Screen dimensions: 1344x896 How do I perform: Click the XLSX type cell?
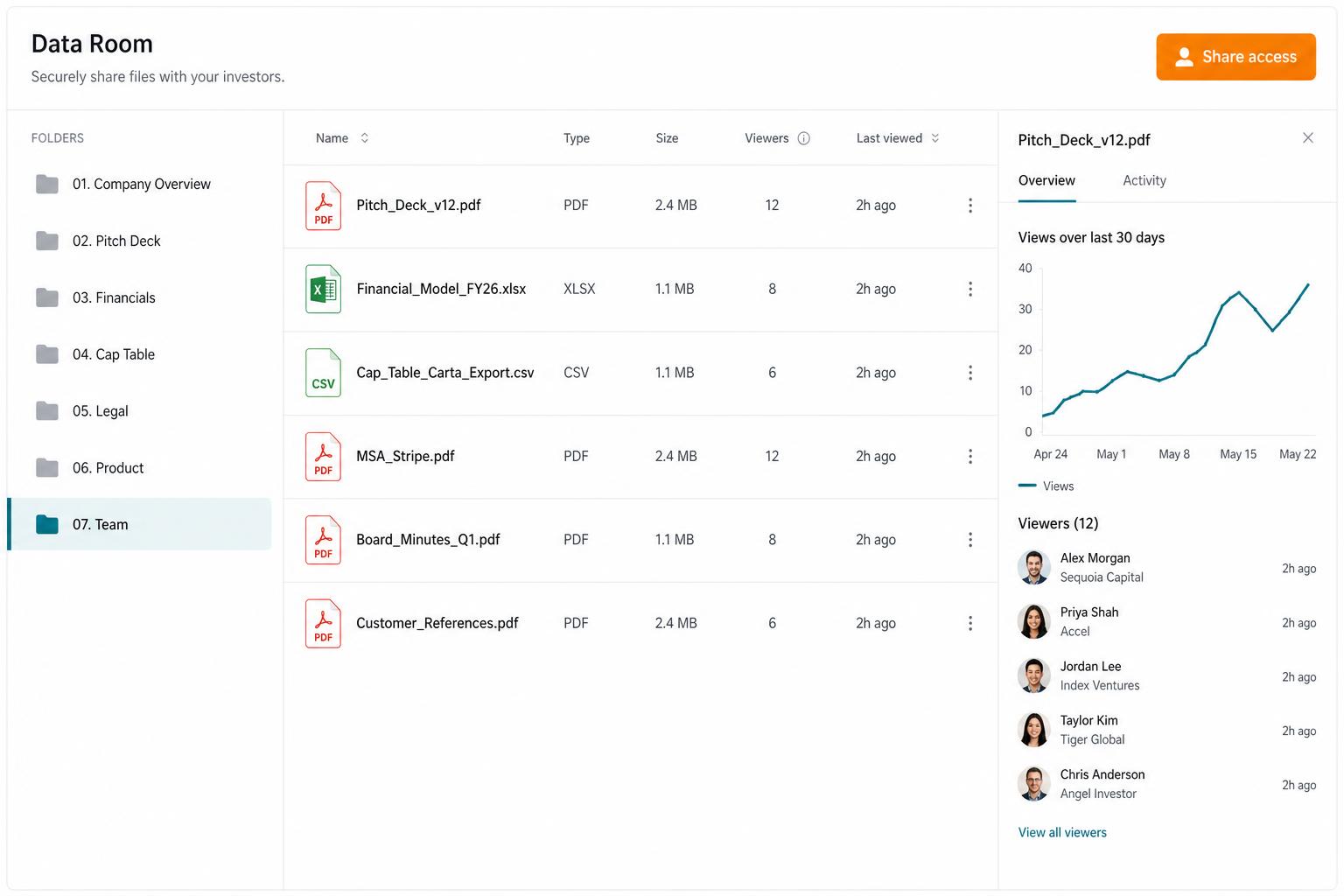(579, 289)
